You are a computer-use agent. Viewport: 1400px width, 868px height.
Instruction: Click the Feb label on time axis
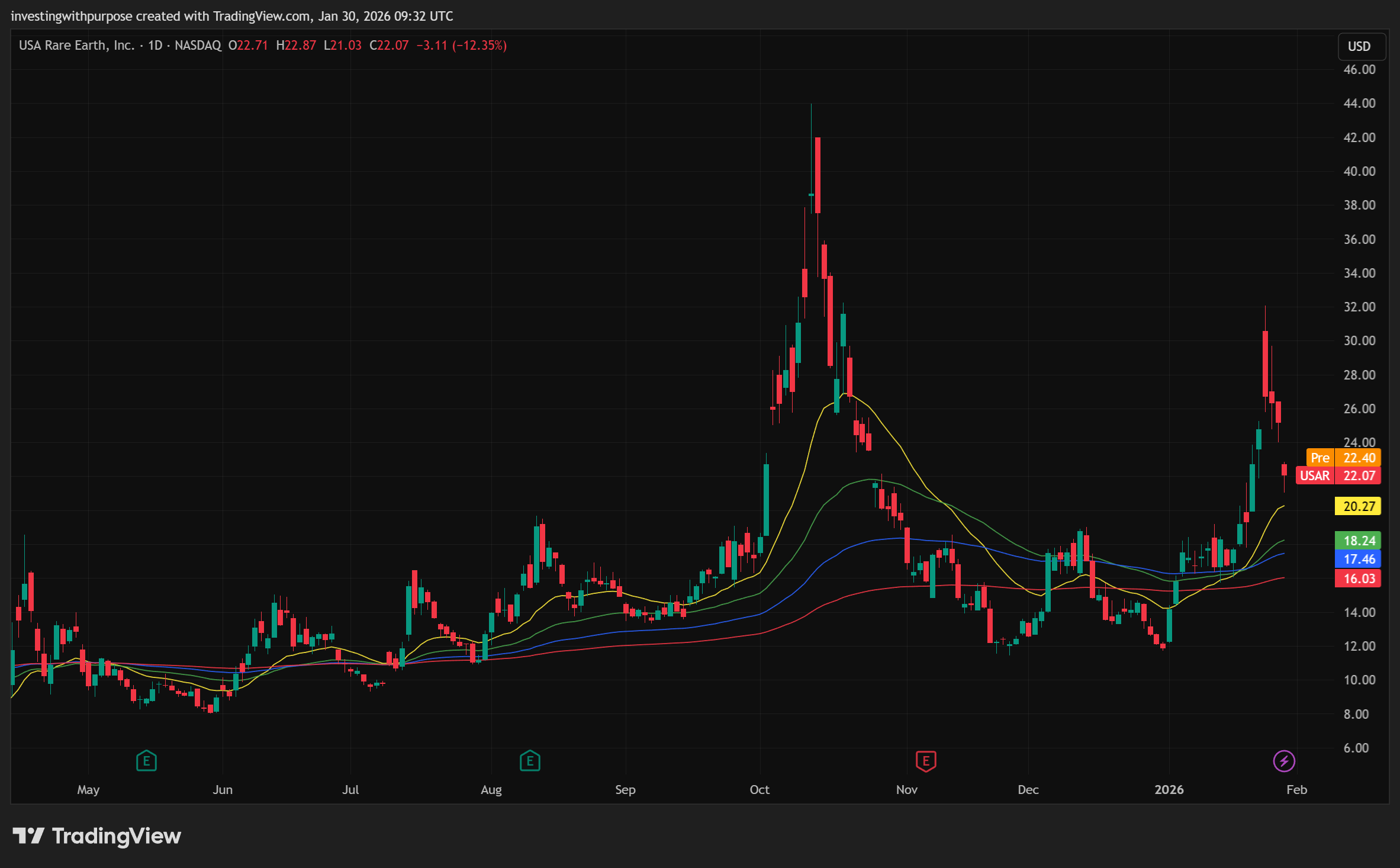coord(1296,789)
